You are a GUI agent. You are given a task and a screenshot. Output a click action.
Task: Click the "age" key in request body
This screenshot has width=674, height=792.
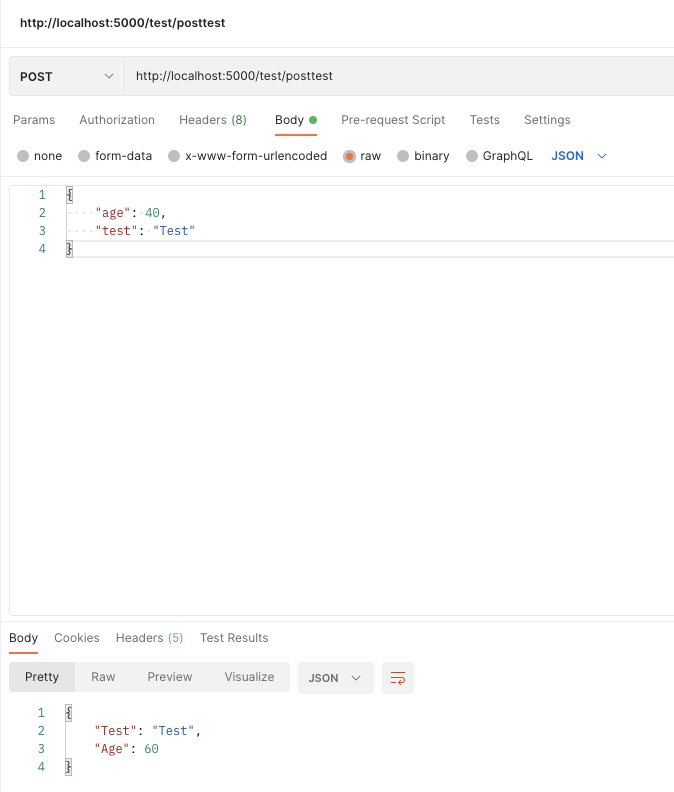click(x=113, y=213)
